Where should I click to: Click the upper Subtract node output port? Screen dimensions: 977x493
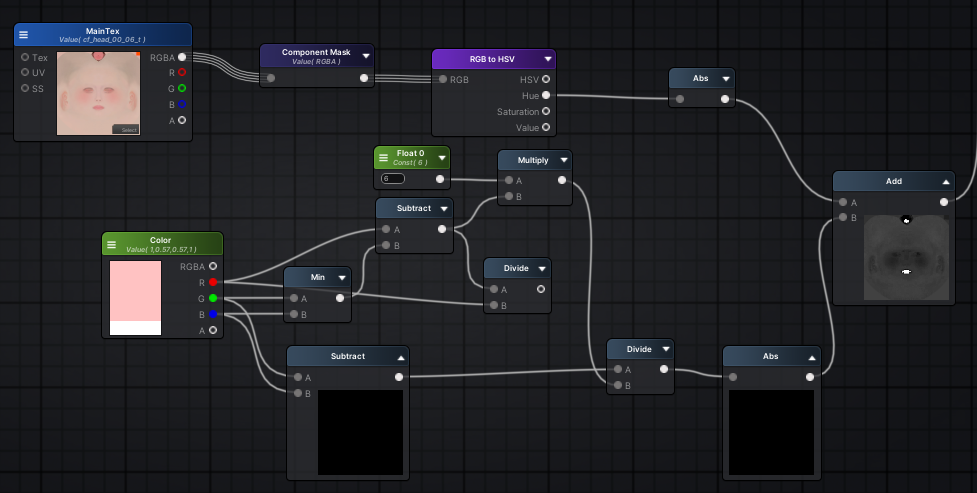click(442, 229)
